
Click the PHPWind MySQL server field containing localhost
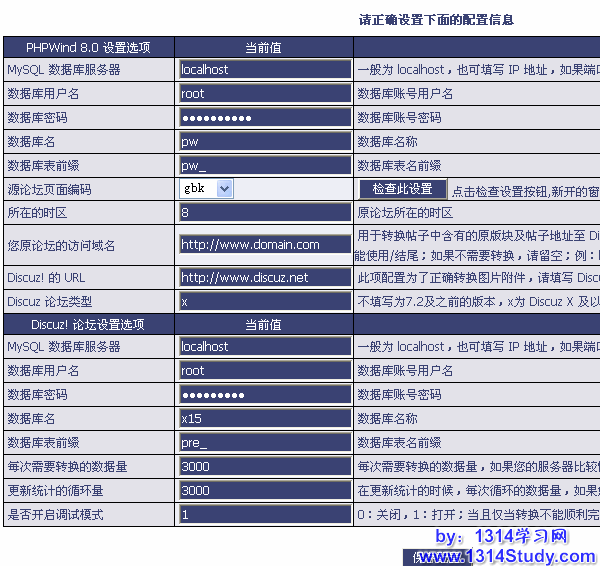264,70
